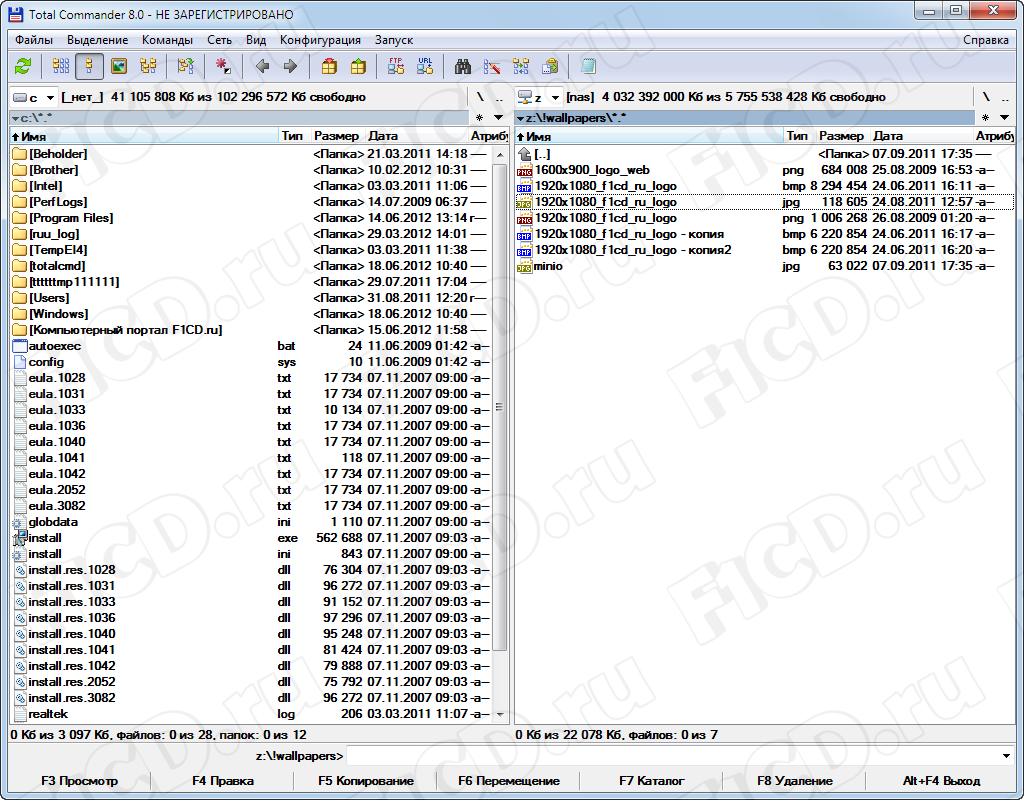
Task: Click the F5 Копирование button
Action: [366, 781]
